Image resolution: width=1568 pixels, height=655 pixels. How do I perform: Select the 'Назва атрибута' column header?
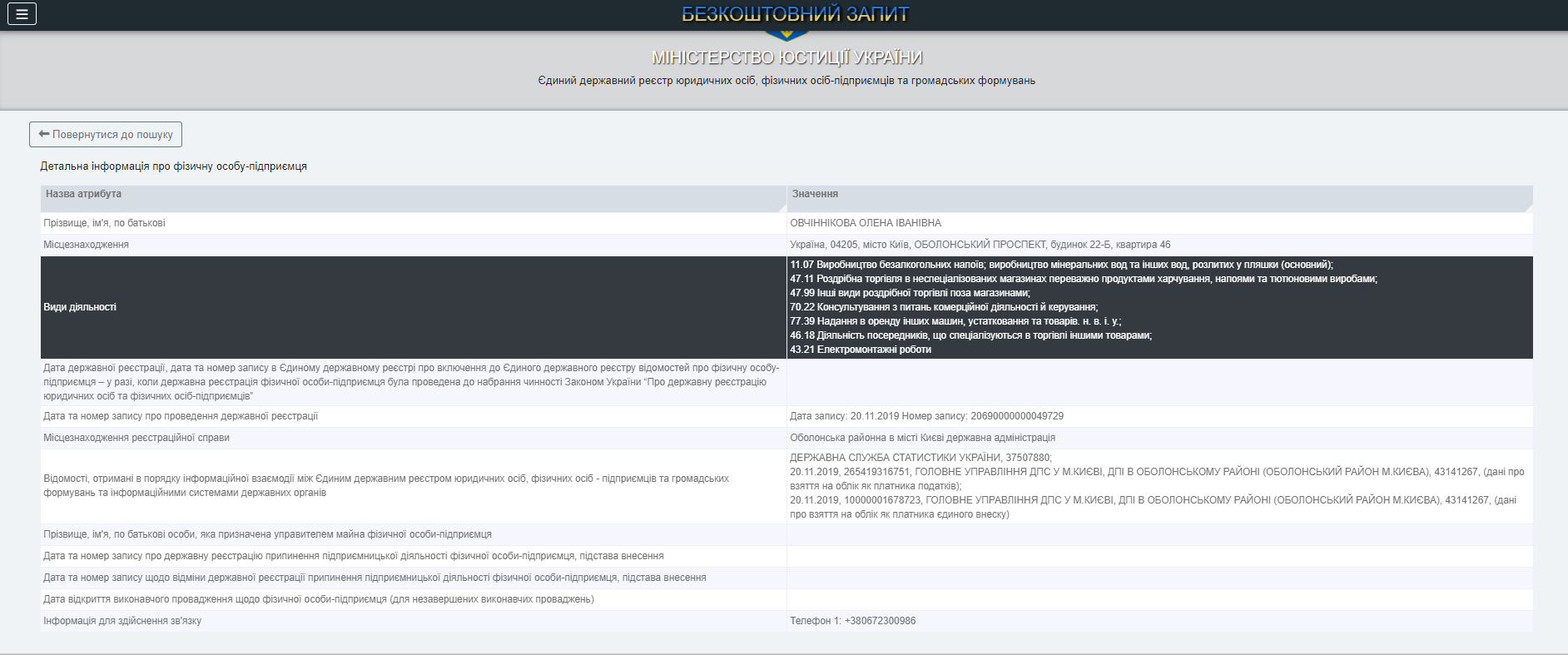coord(83,194)
